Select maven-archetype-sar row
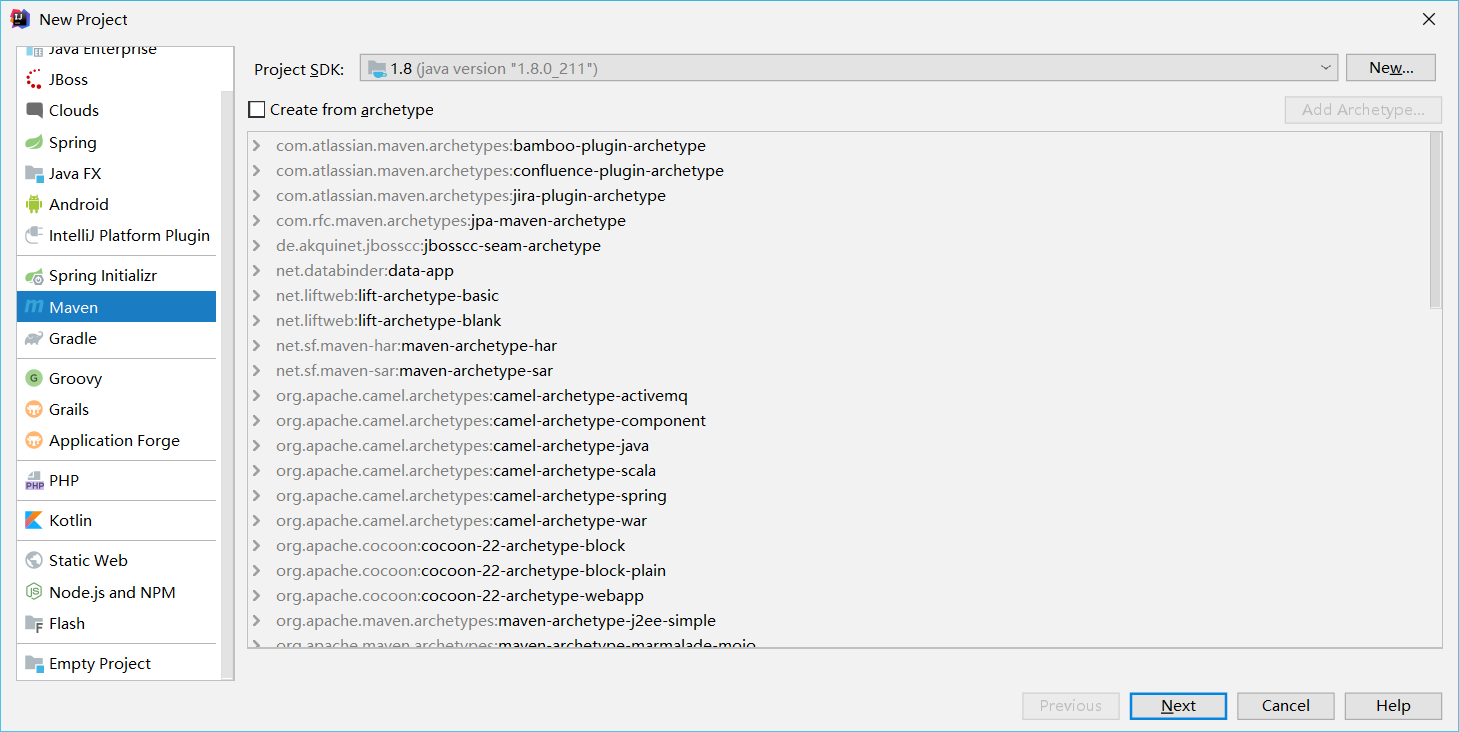This screenshot has height=732, width=1459. click(838, 371)
